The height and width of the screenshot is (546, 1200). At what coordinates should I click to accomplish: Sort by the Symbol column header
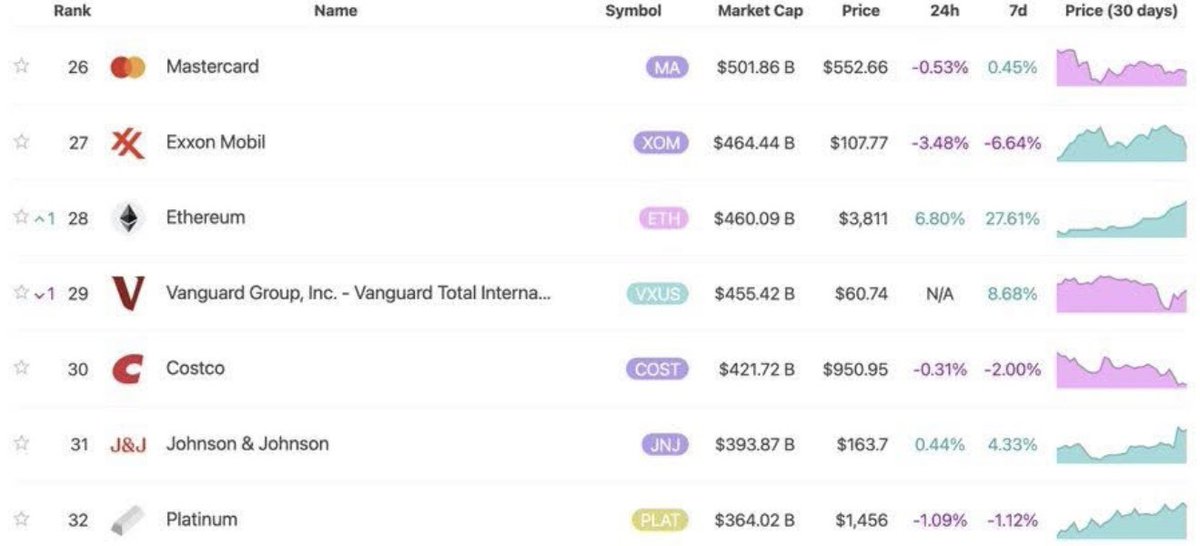point(633,11)
